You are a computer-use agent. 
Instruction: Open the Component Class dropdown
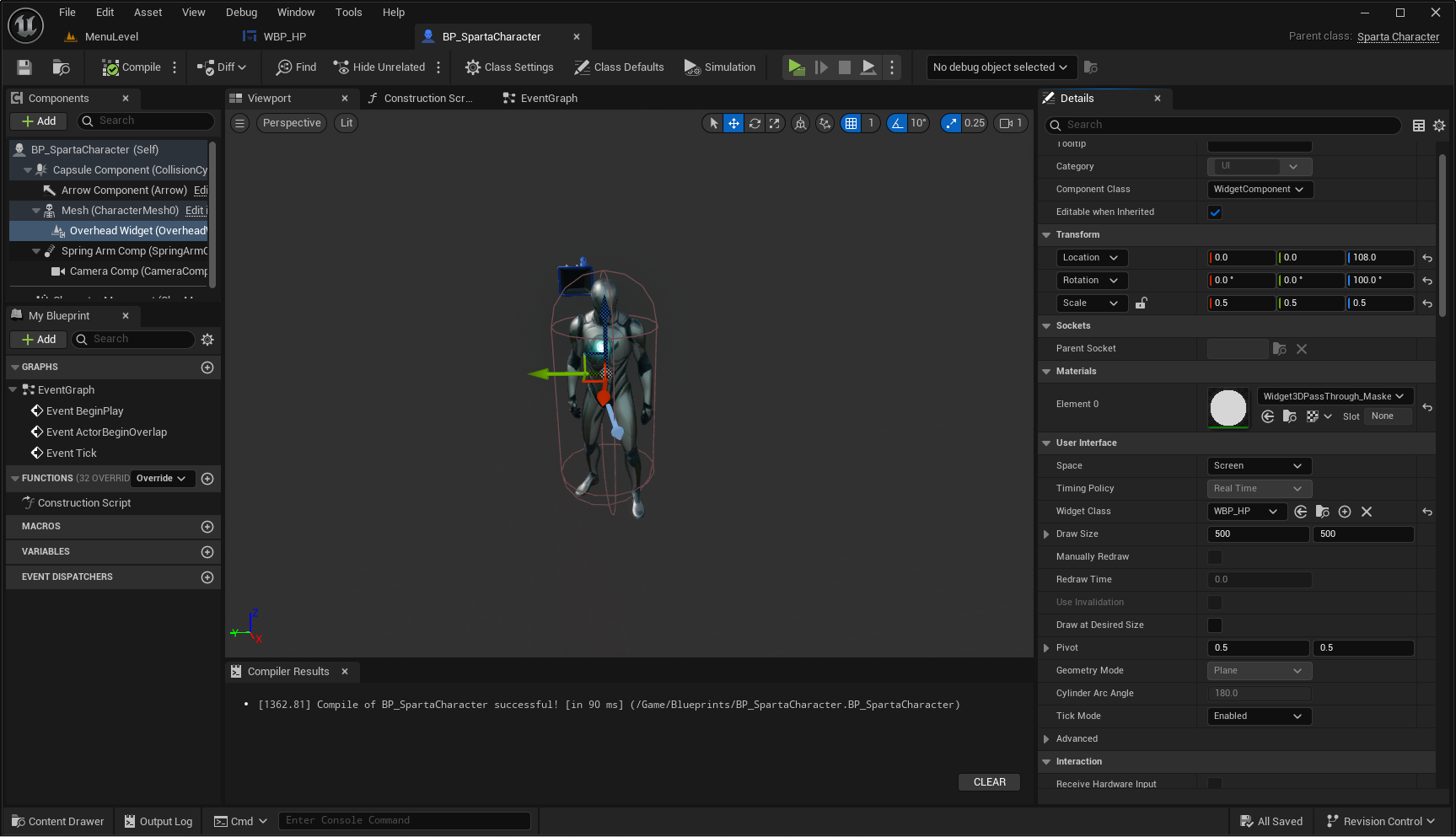(1260, 190)
